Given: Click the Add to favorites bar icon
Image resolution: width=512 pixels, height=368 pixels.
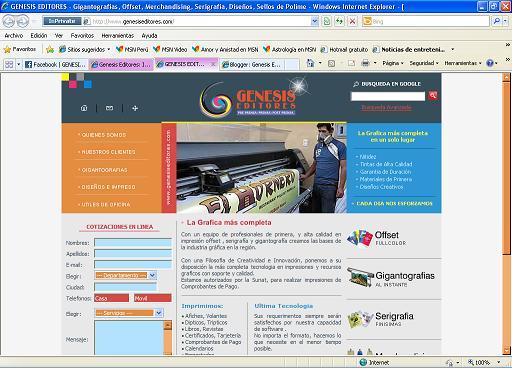Looking at the screenshot, I should tap(50, 50).
